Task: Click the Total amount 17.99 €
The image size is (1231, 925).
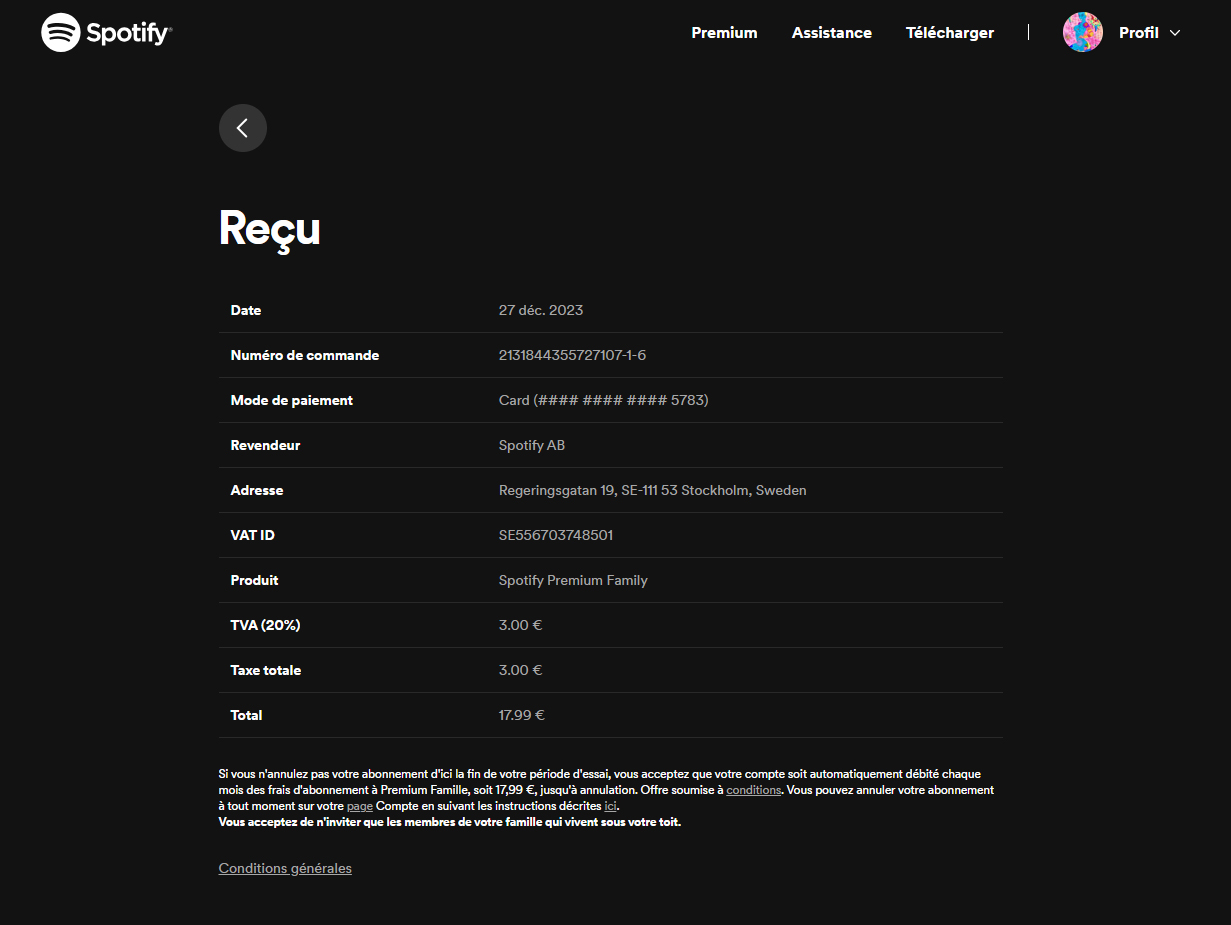Action: (522, 715)
